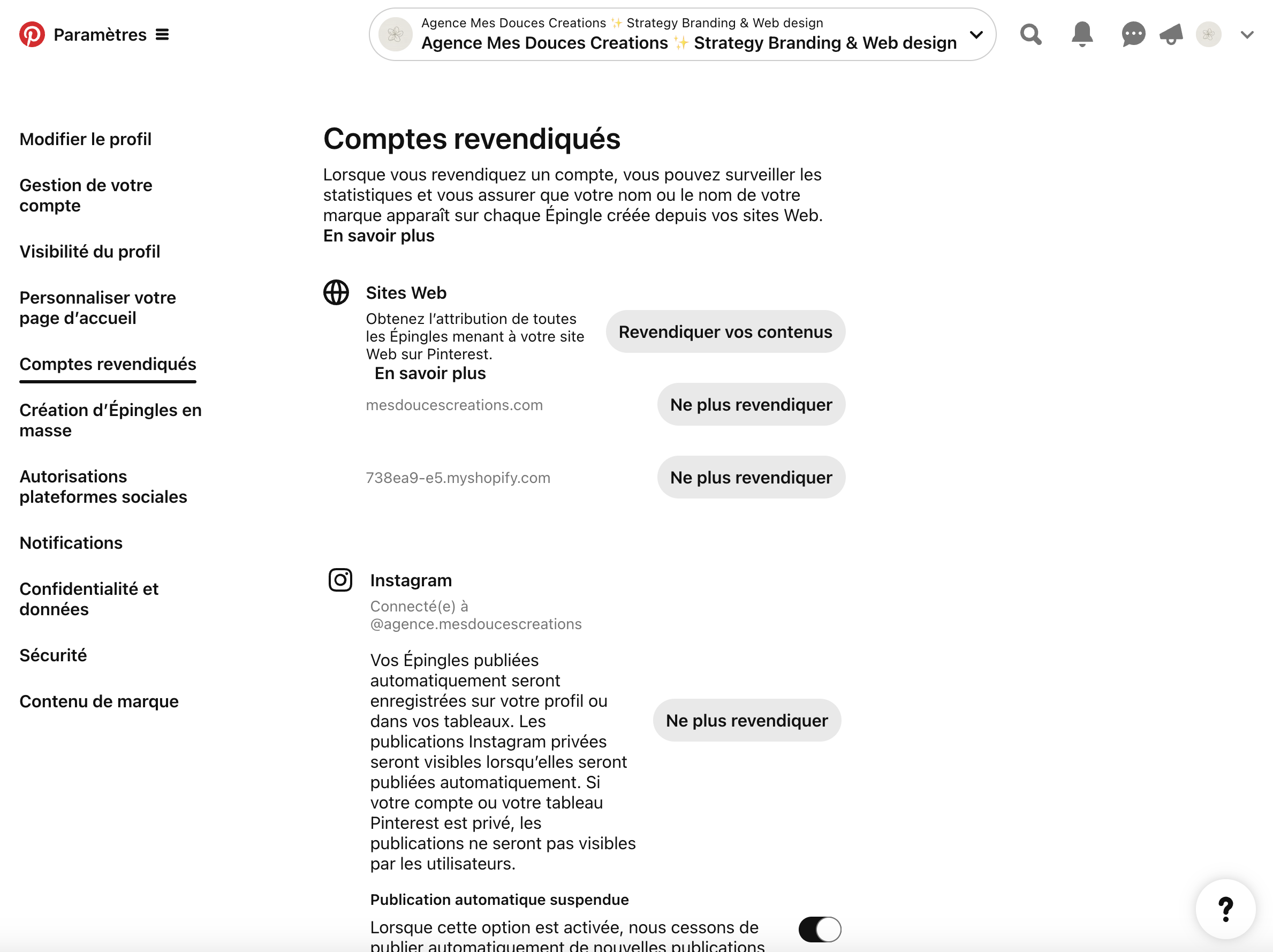Open the hamburger menu beside Paramètres
The height and width of the screenshot is (952, 1273).
click(x=163, y=34)
